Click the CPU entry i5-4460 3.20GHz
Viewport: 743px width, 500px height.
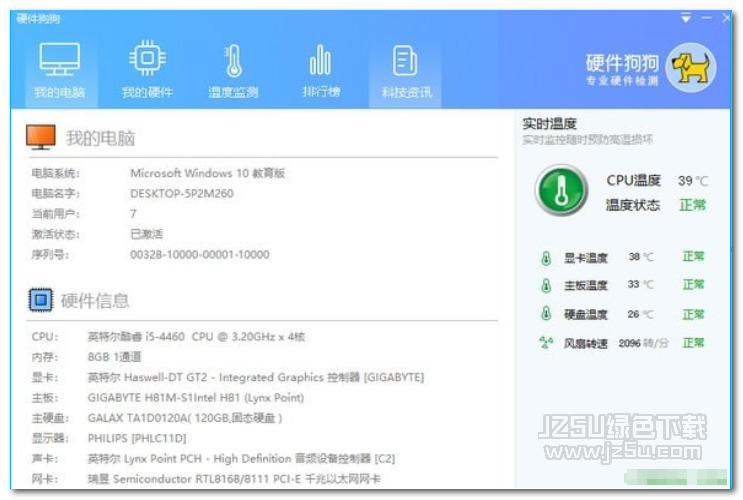196,337
